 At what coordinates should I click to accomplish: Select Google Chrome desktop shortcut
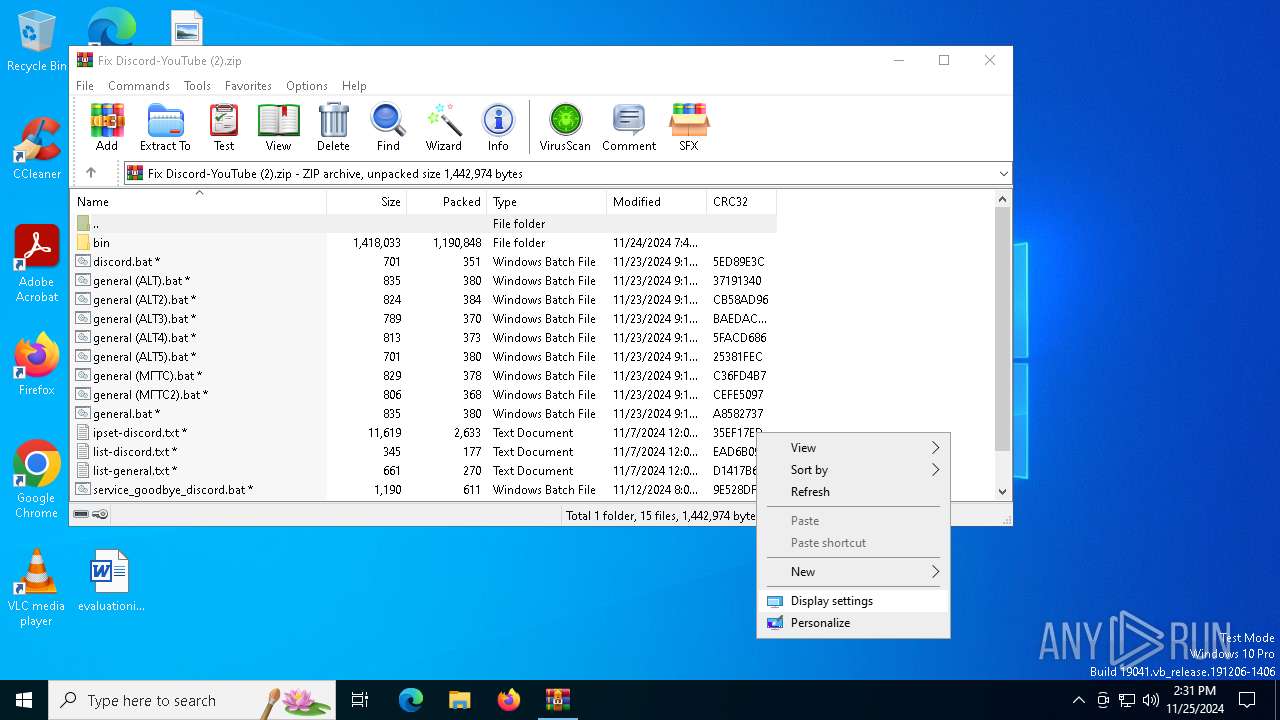pos(37,479)
